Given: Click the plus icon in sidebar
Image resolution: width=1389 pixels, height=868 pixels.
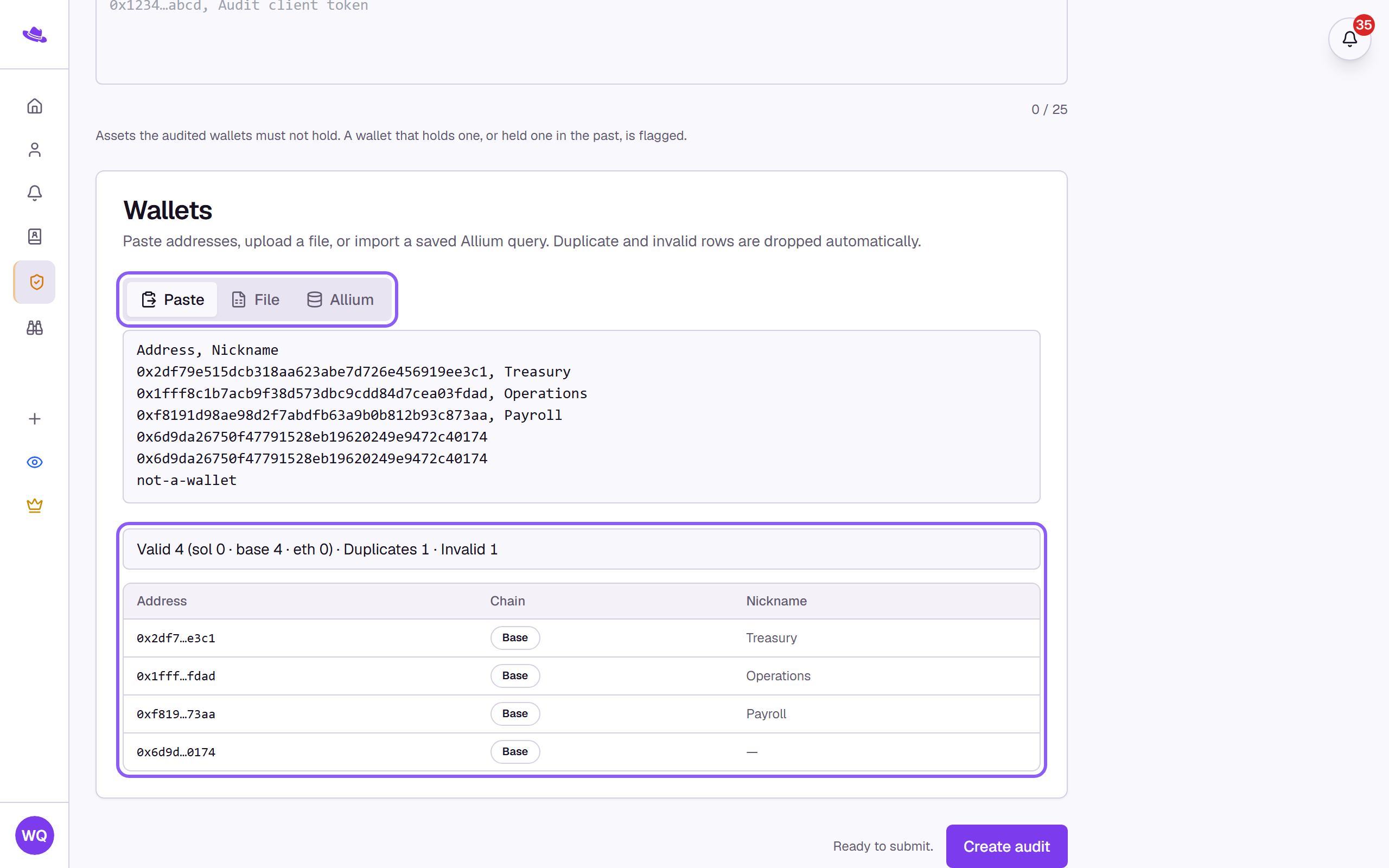Looking at the screenshot, I should [34, 419].
